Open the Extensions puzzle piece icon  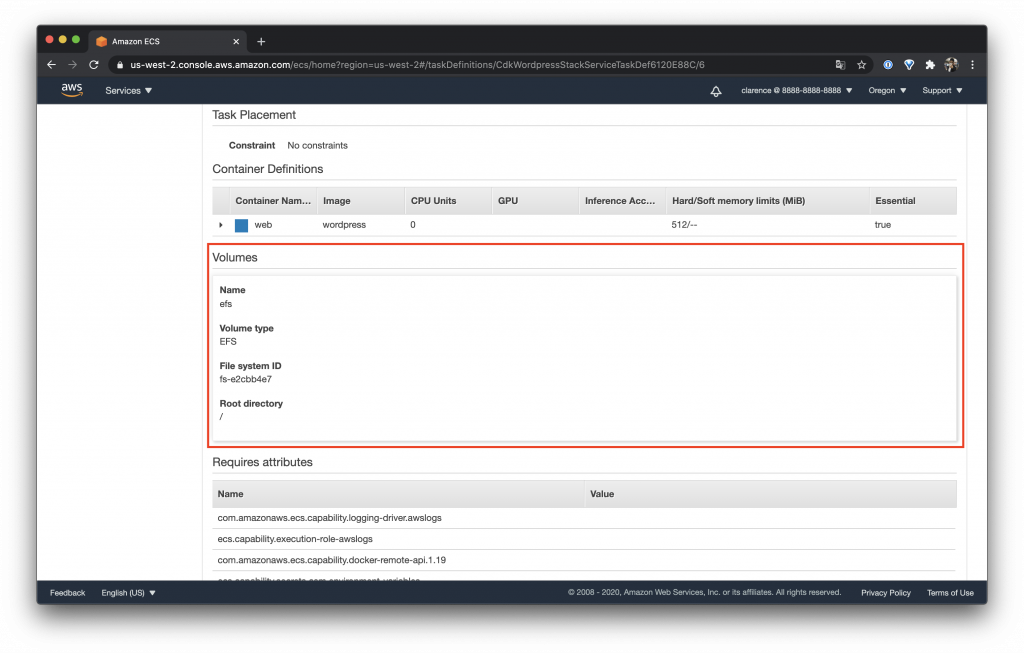[x=930, y=65]
